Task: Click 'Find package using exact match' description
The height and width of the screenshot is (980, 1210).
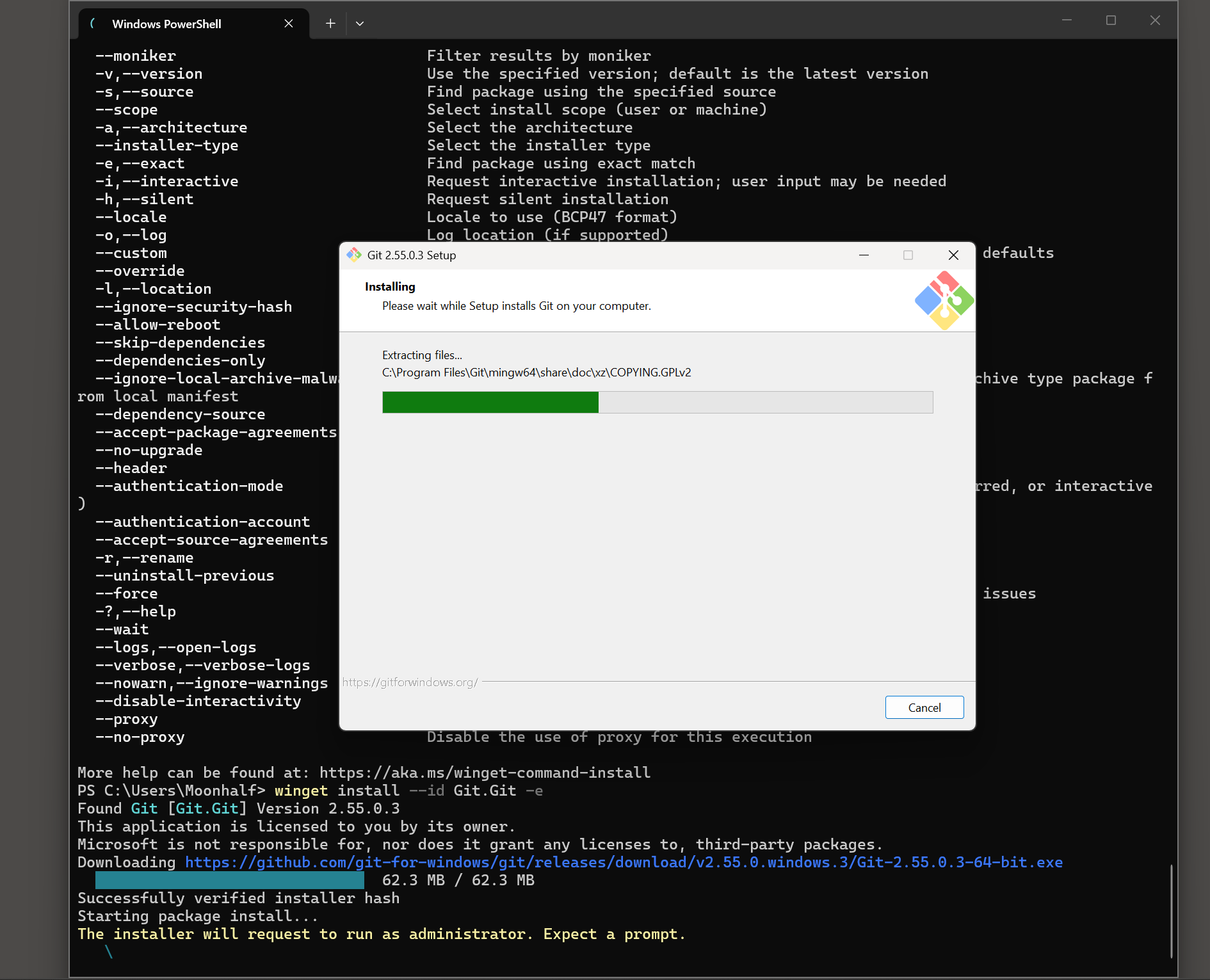Action: (561, 163)
